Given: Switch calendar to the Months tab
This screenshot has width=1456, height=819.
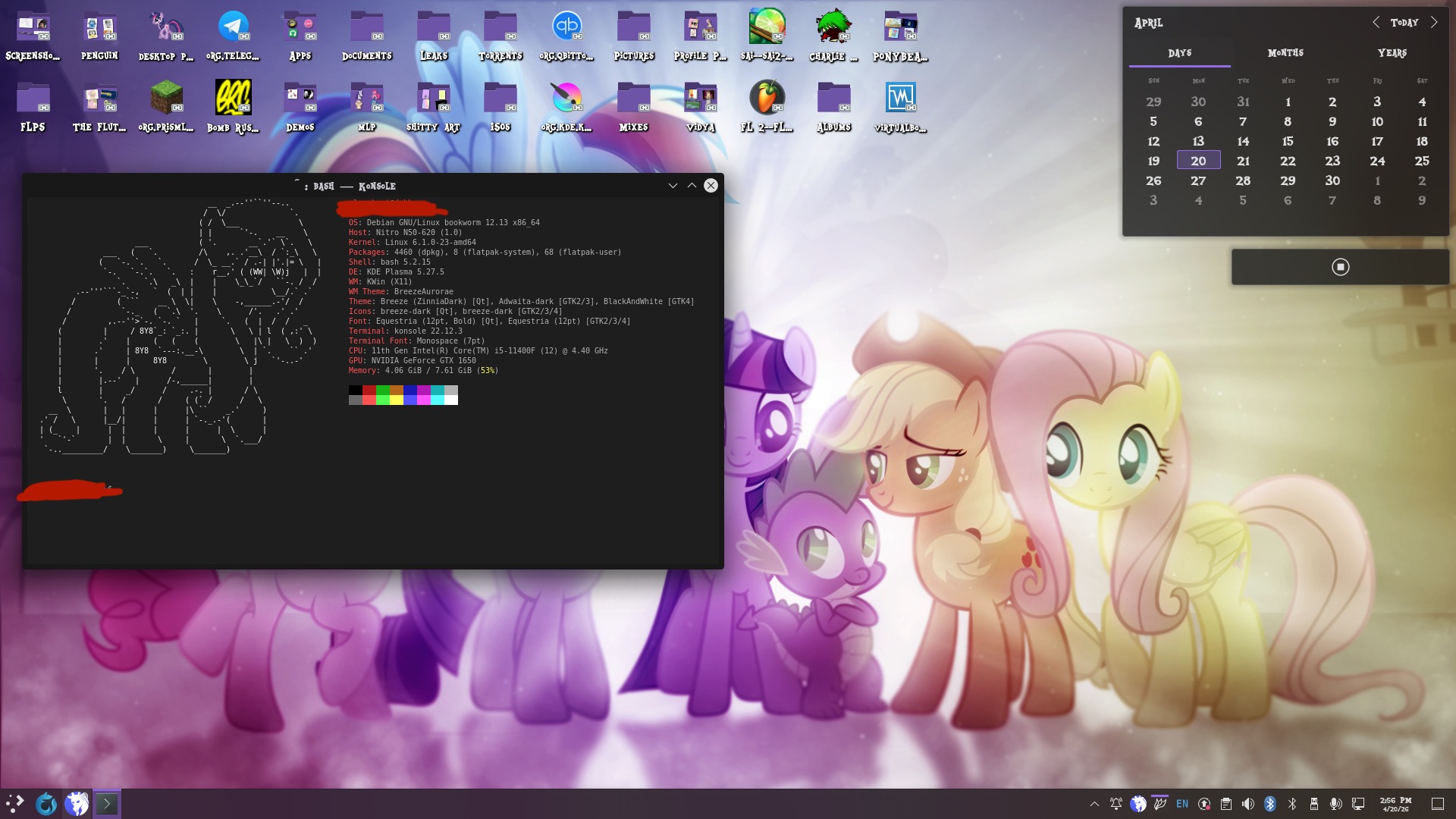Looking at the screenshot, I should coord(1286,53).
